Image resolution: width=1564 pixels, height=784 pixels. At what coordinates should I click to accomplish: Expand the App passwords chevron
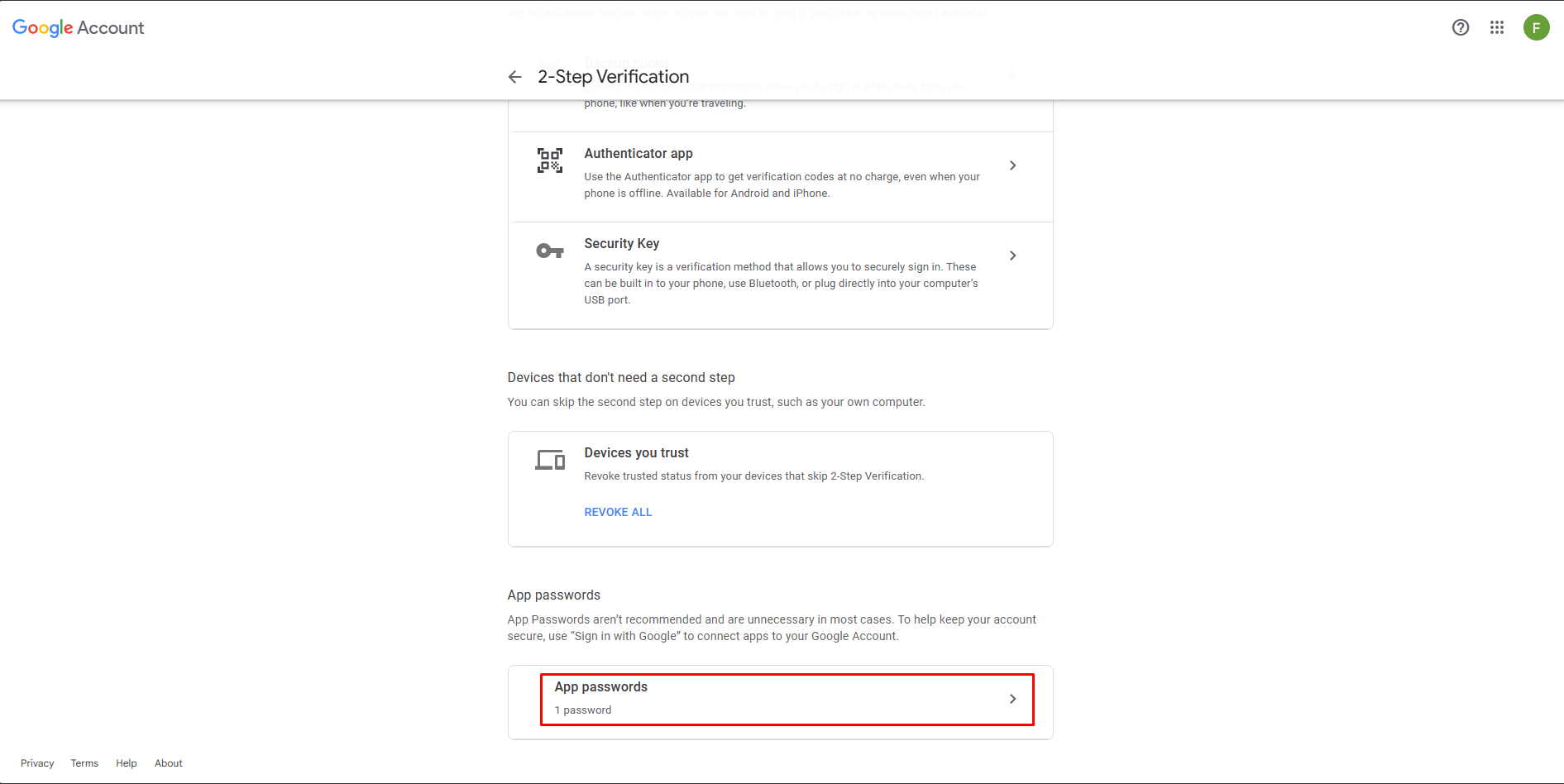pos(1012,699)
